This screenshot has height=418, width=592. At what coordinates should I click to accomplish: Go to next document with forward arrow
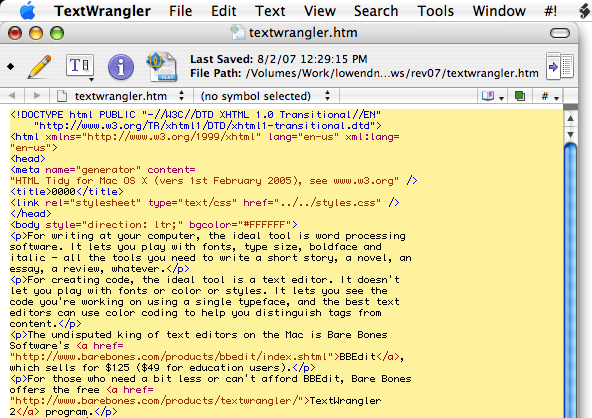pyautogui.click(x=37, y=96)
